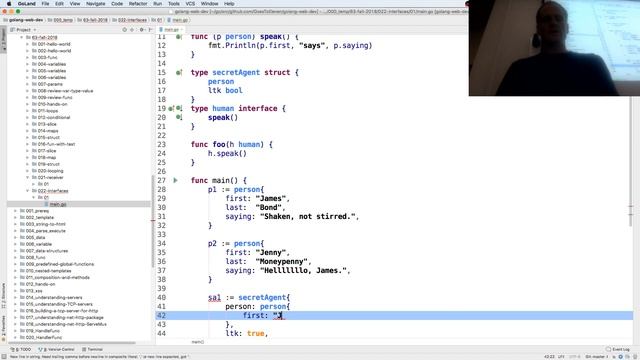640x360 pixels.
Task: Select the 011_composition-and-methods folder
Action: pos(58,278)
